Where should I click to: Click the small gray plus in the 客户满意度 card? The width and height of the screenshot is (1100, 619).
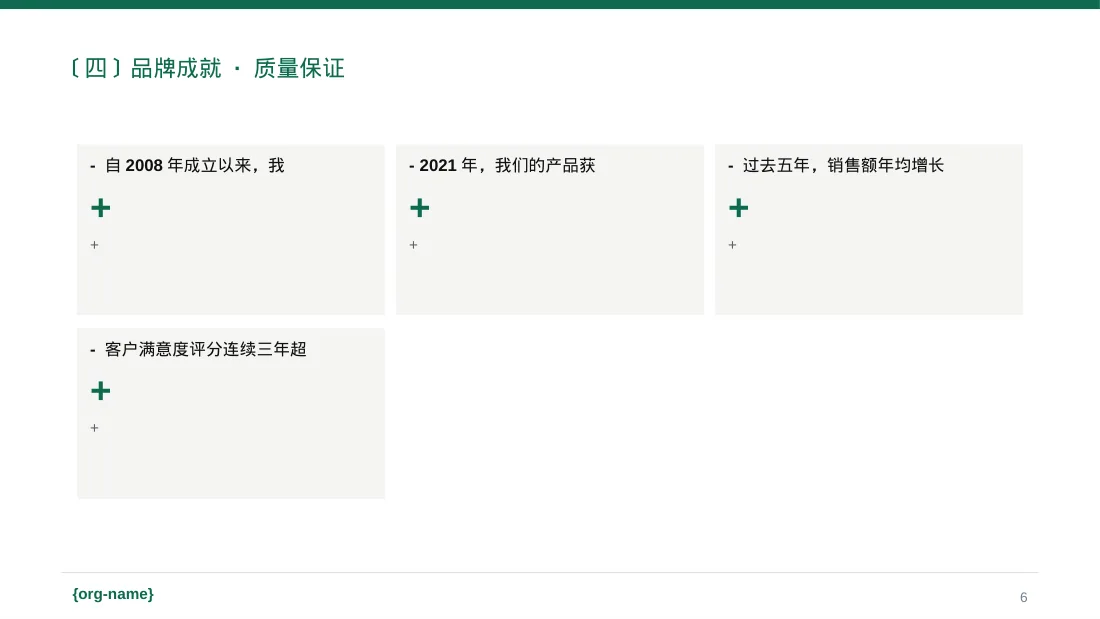(95, 428)
